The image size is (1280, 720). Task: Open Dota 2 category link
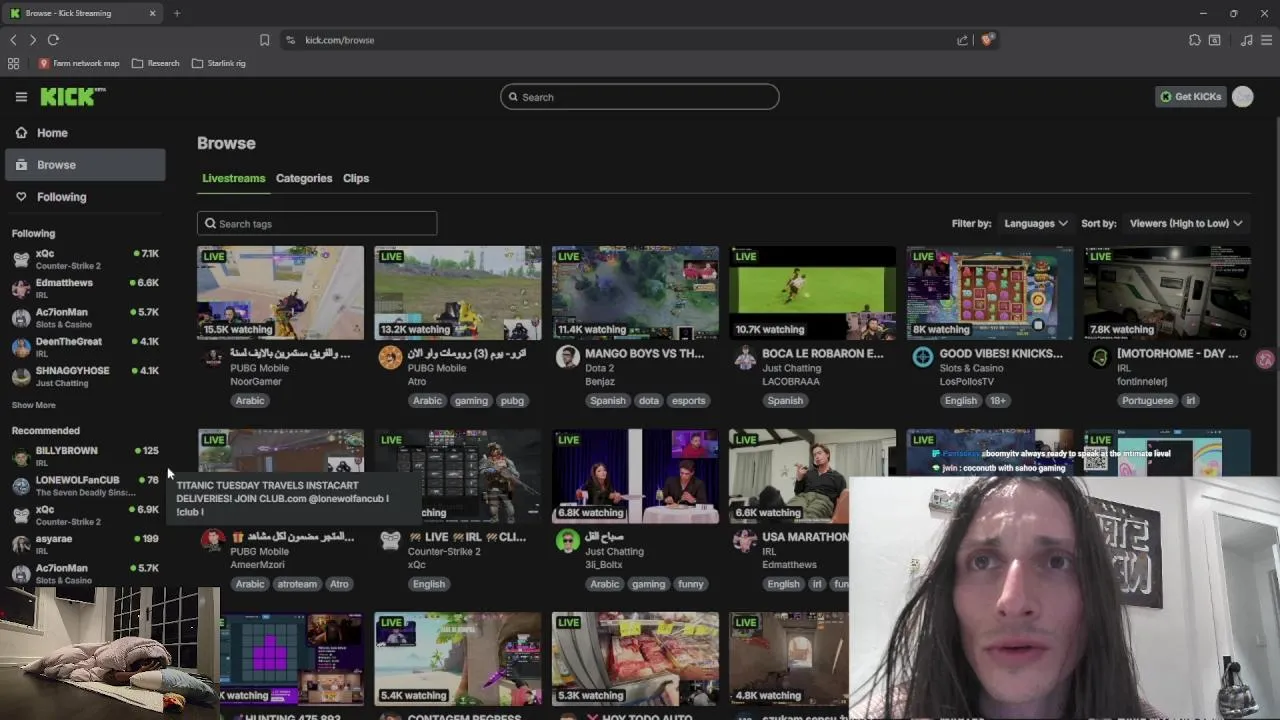(x=599, y=368)
